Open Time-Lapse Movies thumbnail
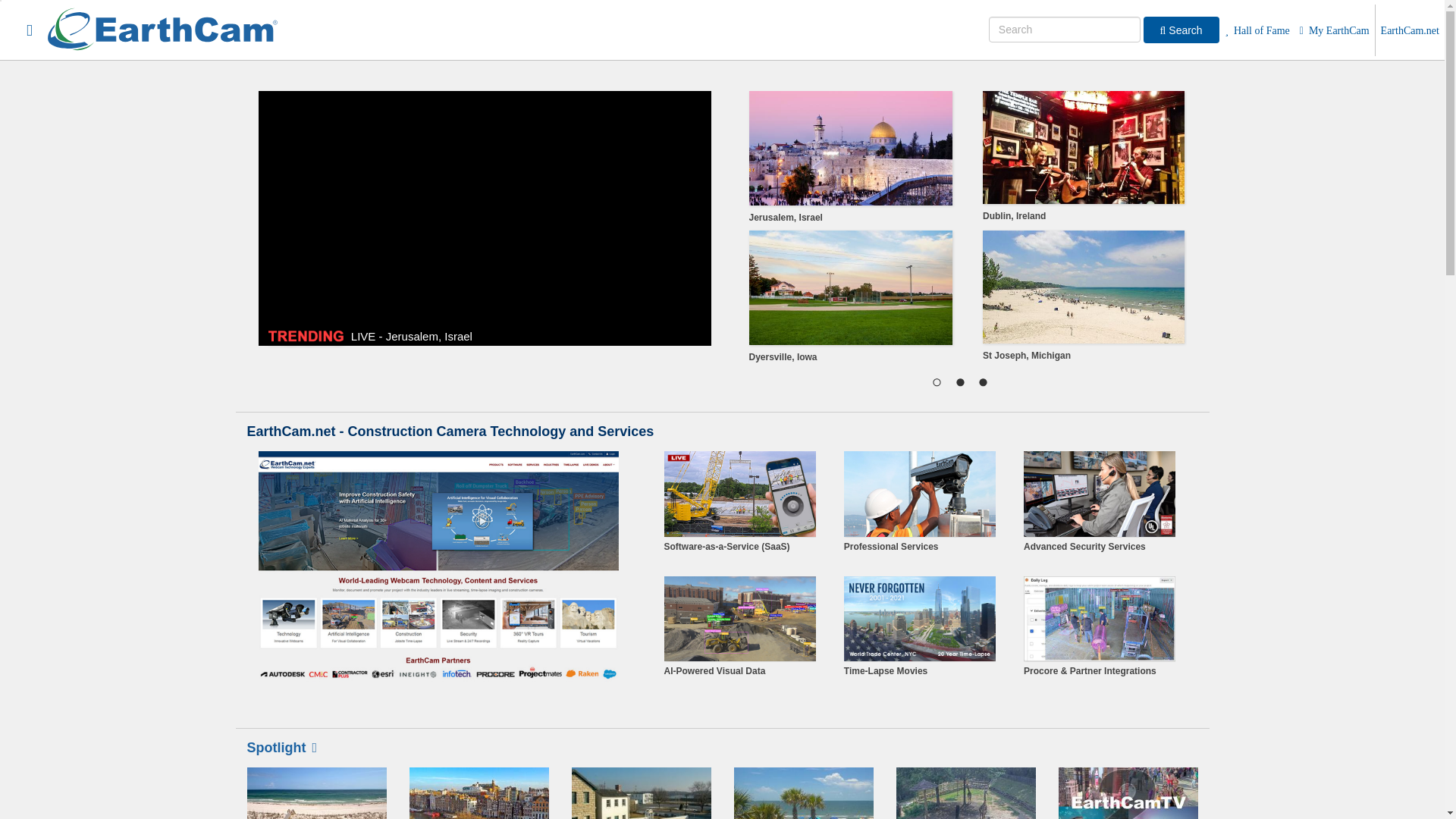The height and width of the screenshot is (819, 1456). tap(919, 619)
